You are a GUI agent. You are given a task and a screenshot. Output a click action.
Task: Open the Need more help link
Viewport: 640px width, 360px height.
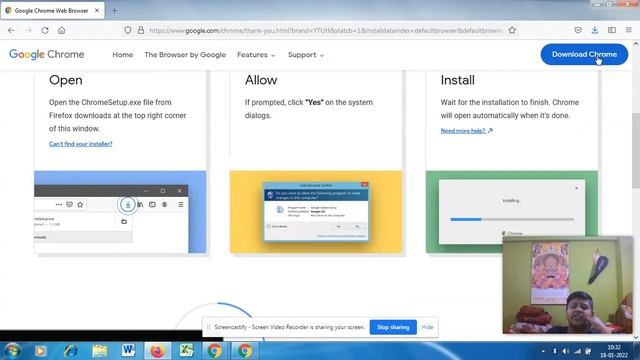click(467, 131)
